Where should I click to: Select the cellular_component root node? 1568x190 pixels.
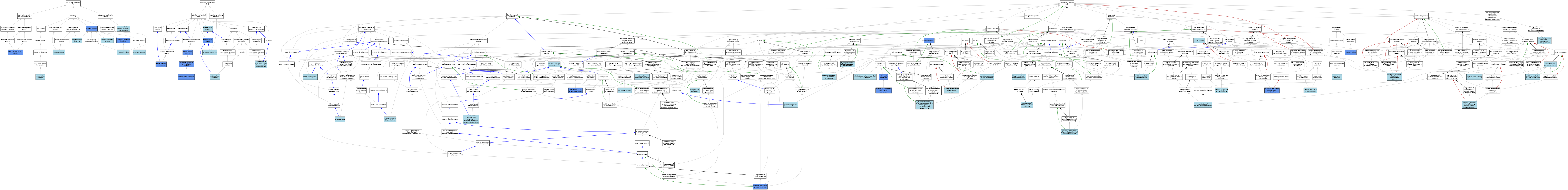click(x=208, y=3)
